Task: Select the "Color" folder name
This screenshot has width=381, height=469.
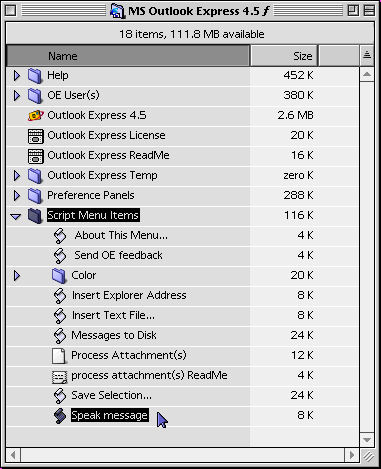Action: 84,275
